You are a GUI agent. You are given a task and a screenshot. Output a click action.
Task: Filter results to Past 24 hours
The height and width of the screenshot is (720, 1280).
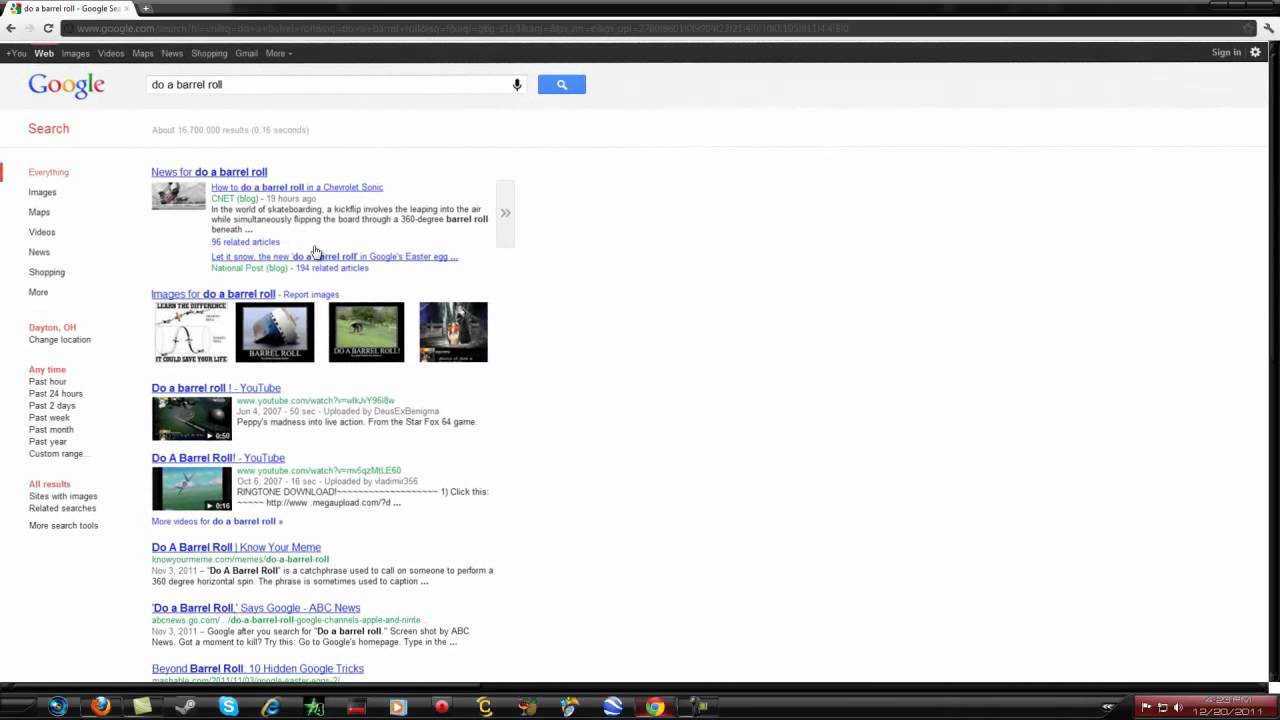coord(56,394)
